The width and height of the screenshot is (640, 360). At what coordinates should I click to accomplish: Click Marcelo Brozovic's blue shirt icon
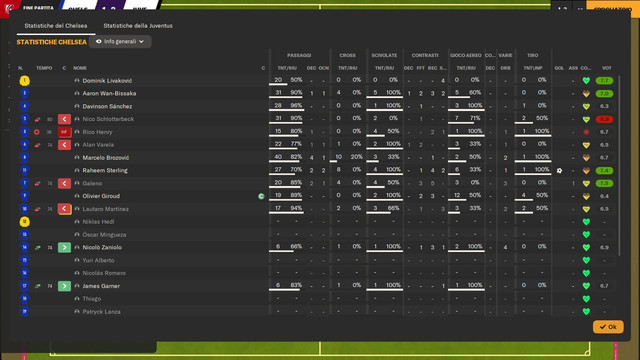(x=24, y=158)
